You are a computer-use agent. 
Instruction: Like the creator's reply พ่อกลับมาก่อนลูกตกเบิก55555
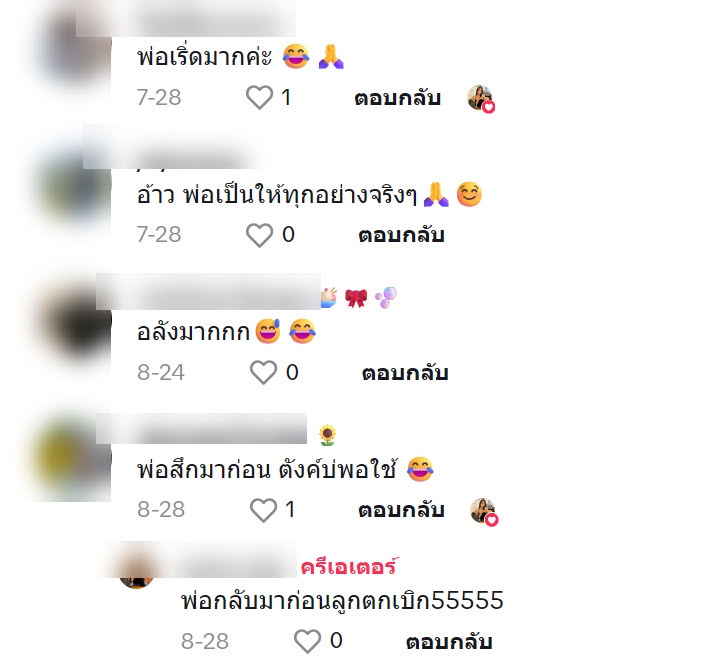pyautogui.click(x=307, y=641)
